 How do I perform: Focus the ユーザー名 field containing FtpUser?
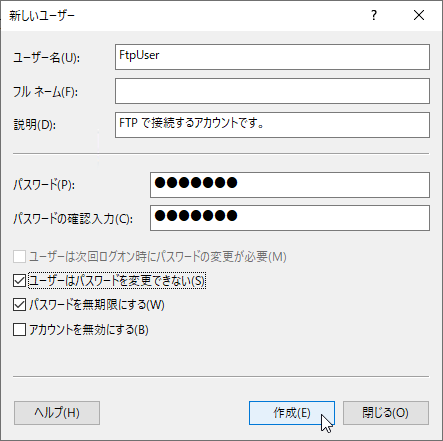coord(272,57)
